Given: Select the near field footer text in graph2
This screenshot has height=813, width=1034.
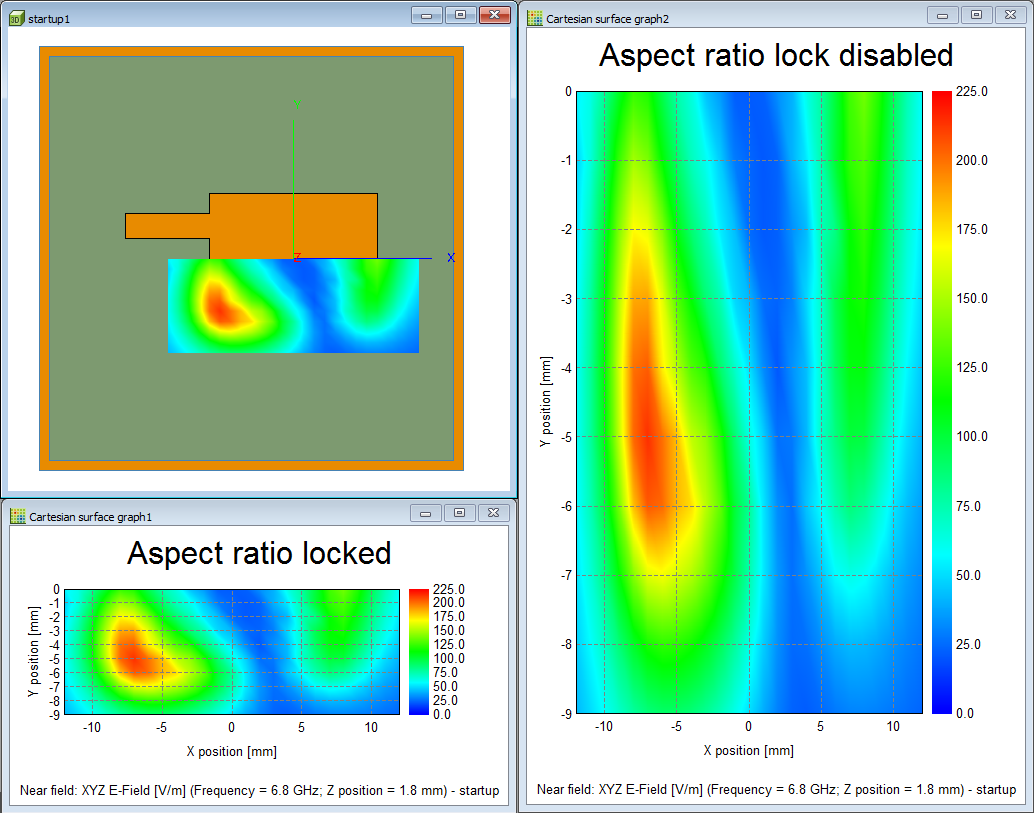Looking at the screenshot, I should pyautogui.click(x=776, y=789).
